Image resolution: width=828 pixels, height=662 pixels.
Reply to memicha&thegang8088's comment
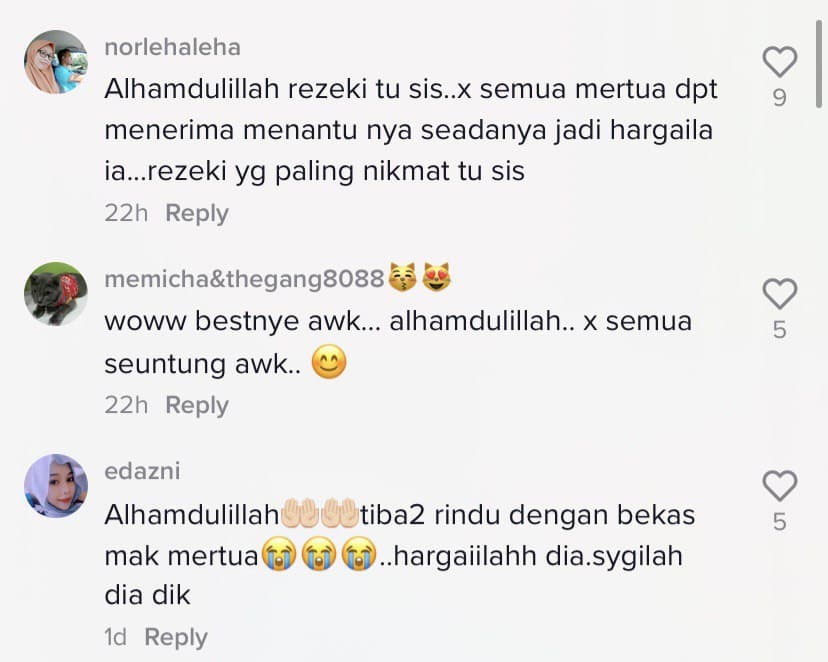(x=197, y=405)
